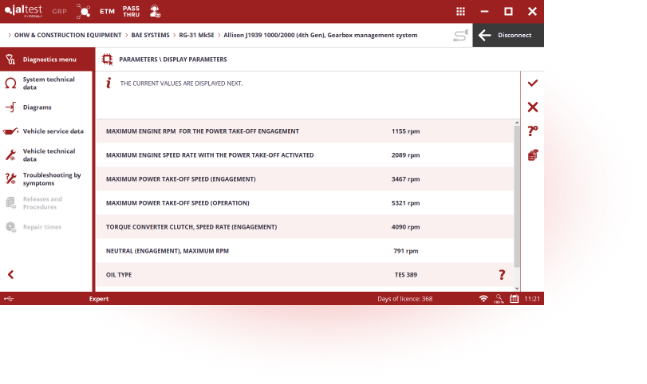The height and width of the screenshot is (384, 647).
Task: Click the Jaltest logo
Action: pos(23,11)
